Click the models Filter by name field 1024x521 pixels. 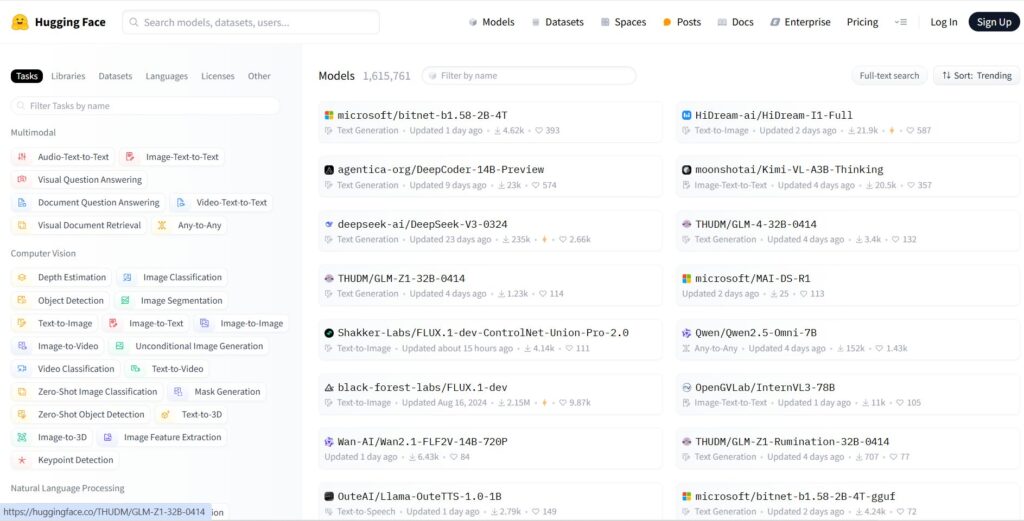[x=529, y=76]
